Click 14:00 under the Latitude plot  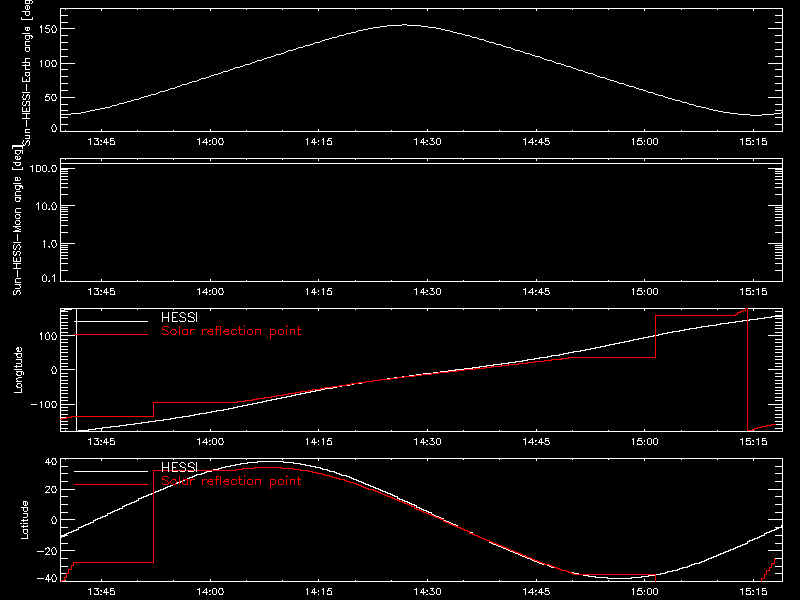click(210, 592)
